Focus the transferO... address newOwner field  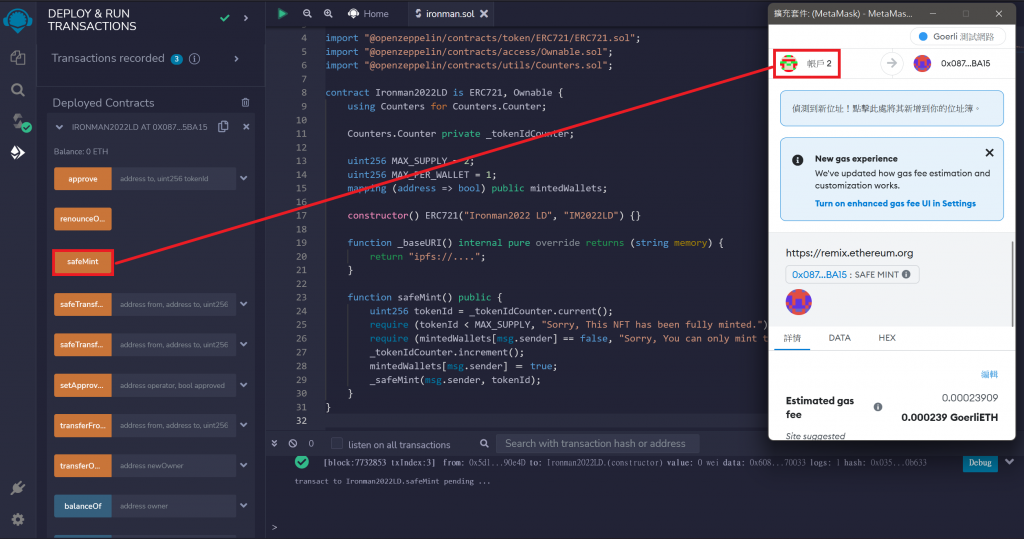pyautogui.click(x=174, y=466)
